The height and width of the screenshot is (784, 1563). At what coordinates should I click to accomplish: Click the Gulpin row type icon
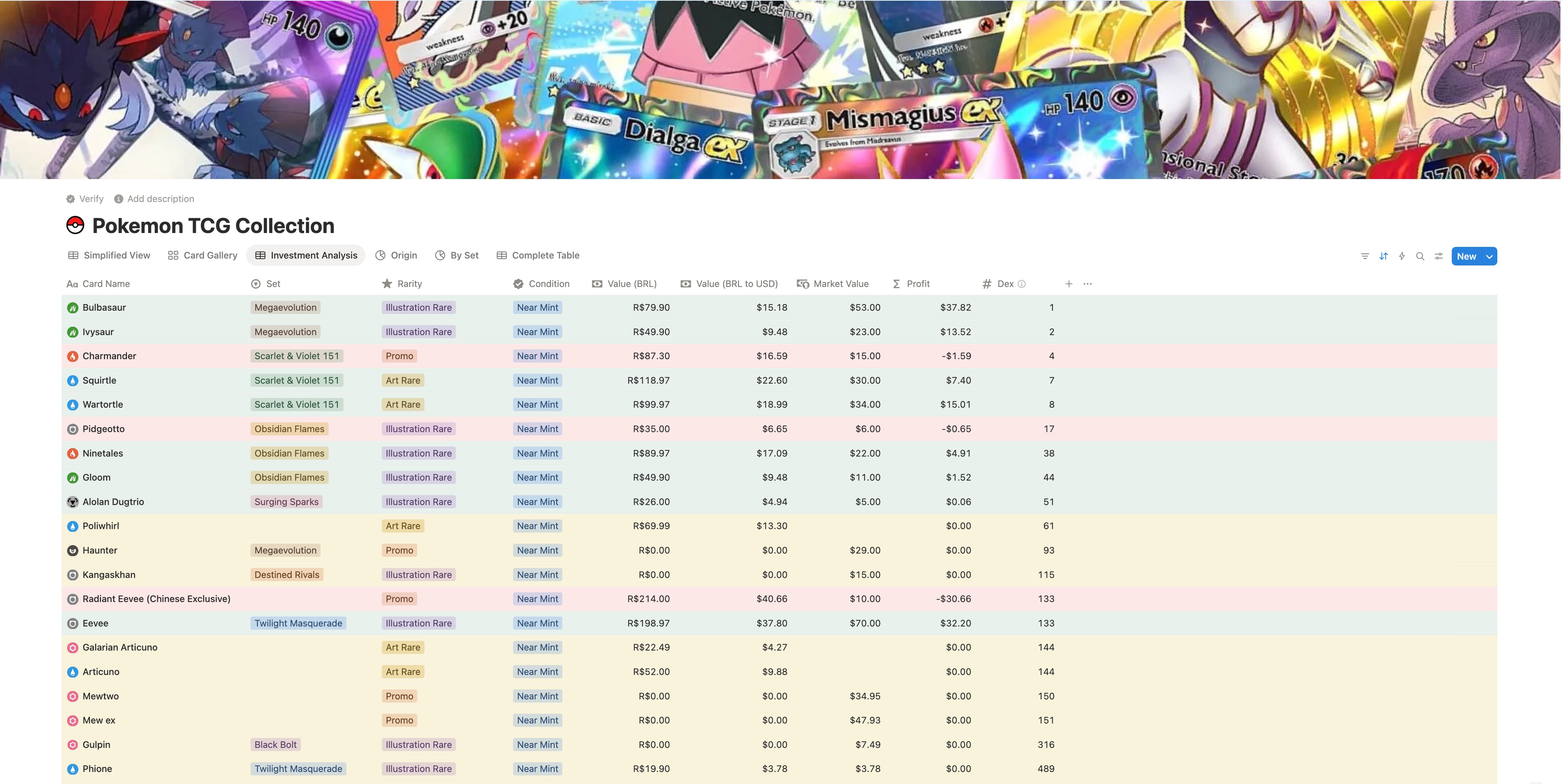pos(73,745)
